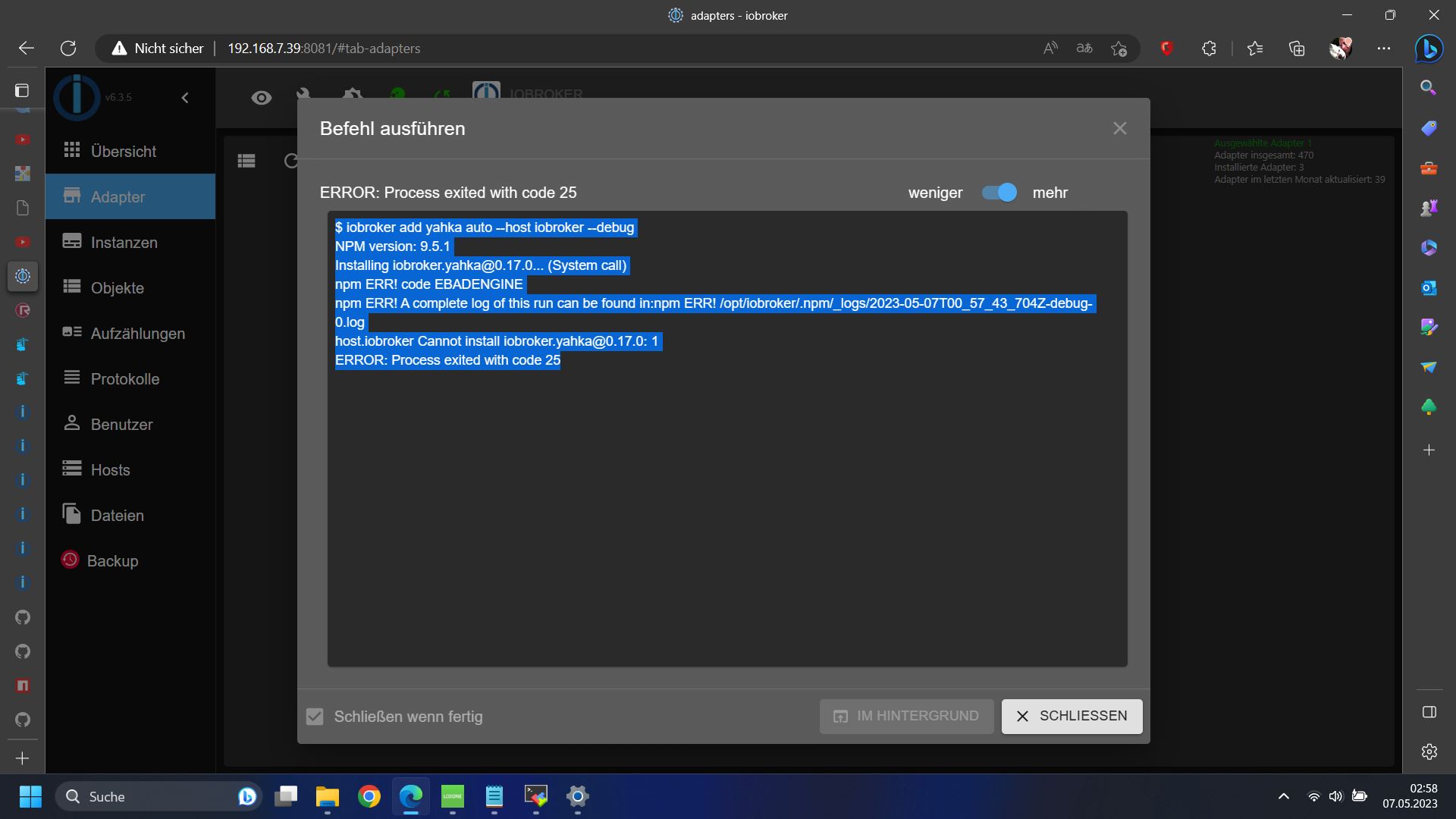The width and height of the screenshot is (1456, 819).
Task: Open the tools briefcase icon in Edge sidebar
Action: 1429,168
